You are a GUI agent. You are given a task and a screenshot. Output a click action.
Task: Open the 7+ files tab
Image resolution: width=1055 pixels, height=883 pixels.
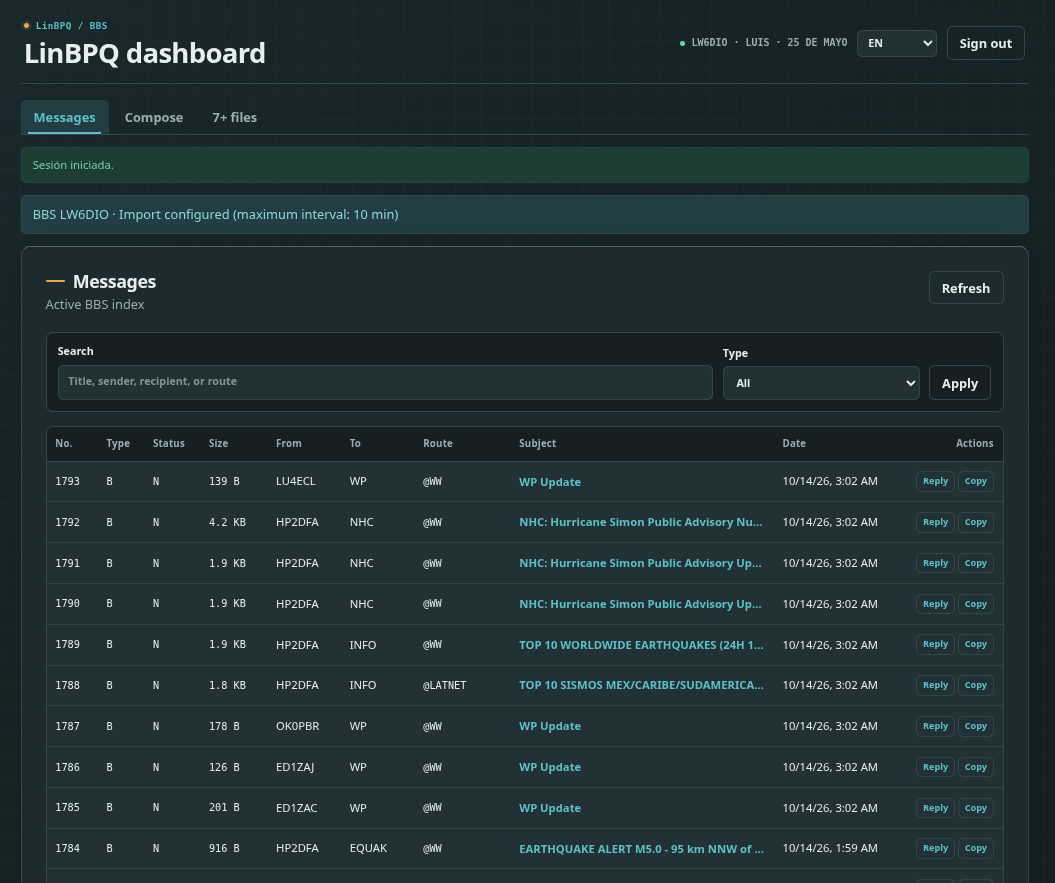coord(234,117)
